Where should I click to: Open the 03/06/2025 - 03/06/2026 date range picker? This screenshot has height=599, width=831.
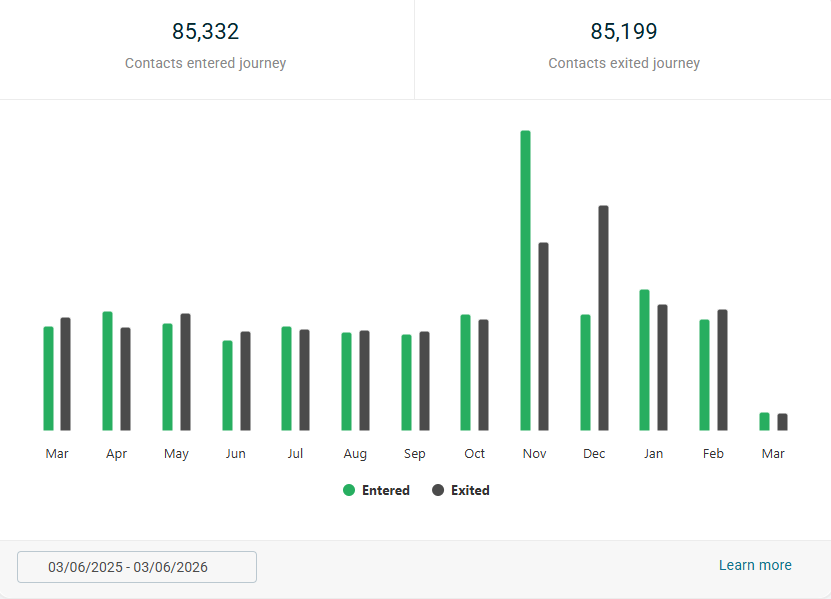137,567
